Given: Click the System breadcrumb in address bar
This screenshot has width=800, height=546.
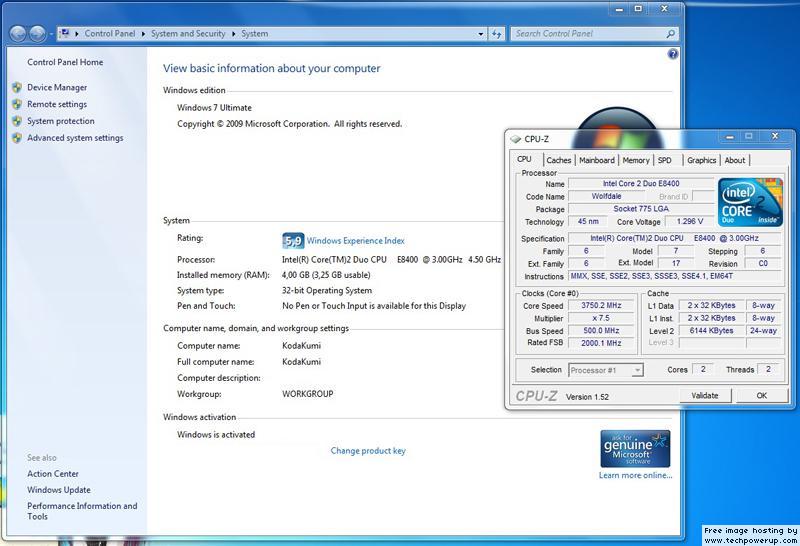Looking at the screenshot, I should click(x=255, y=33).
